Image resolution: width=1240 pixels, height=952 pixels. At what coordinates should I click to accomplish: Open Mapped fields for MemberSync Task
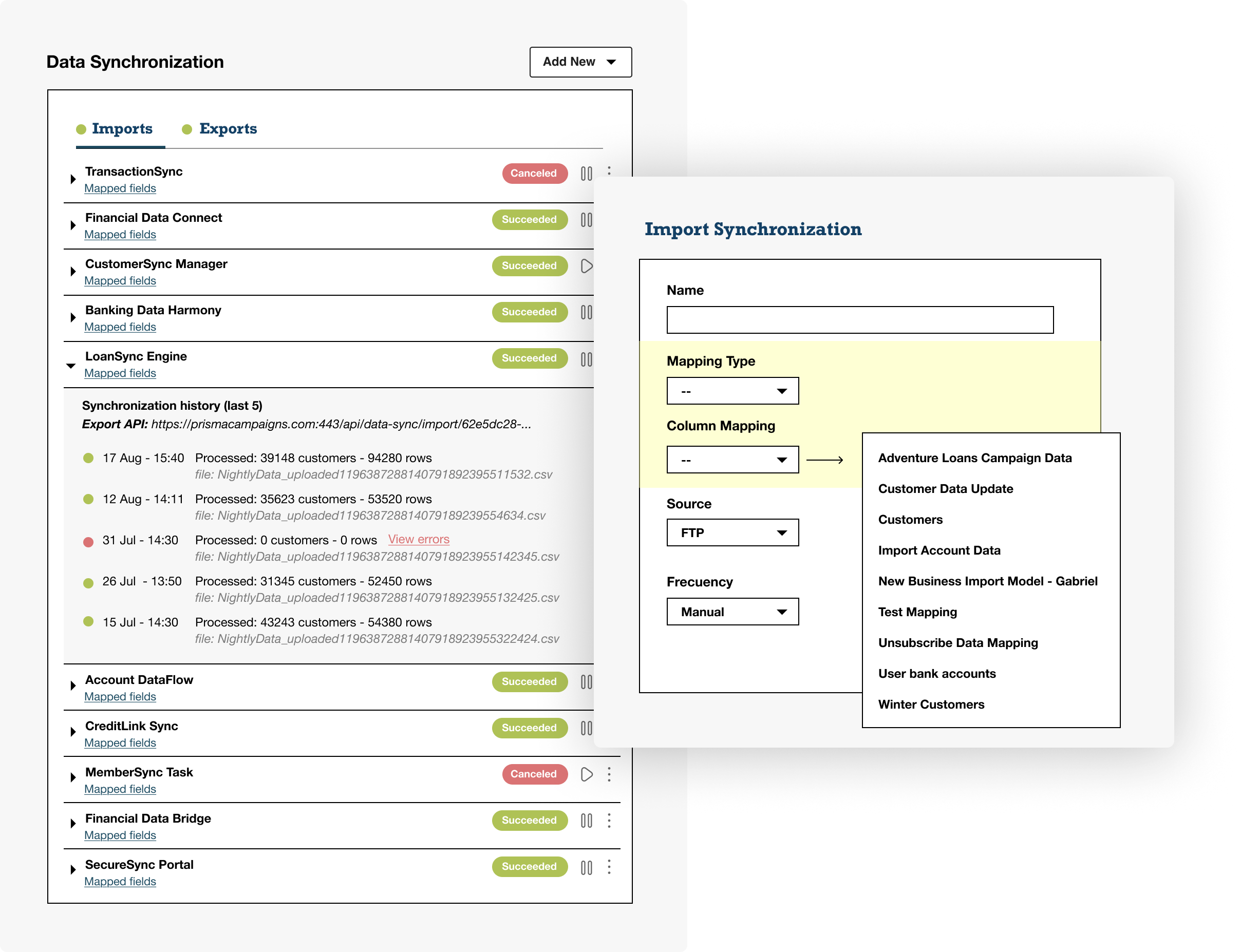point(120,789)
